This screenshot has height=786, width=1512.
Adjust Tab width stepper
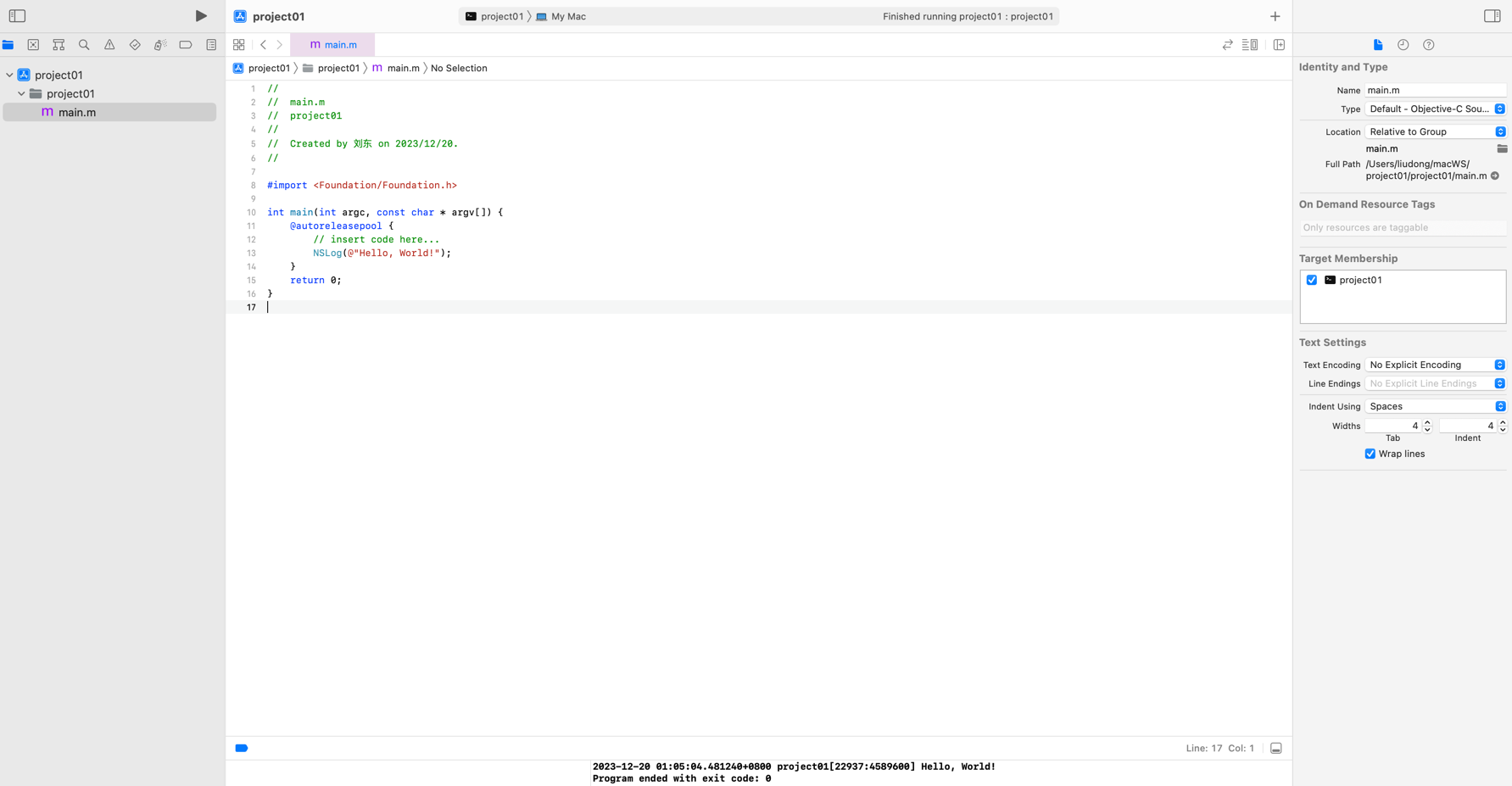[1427, 426]
